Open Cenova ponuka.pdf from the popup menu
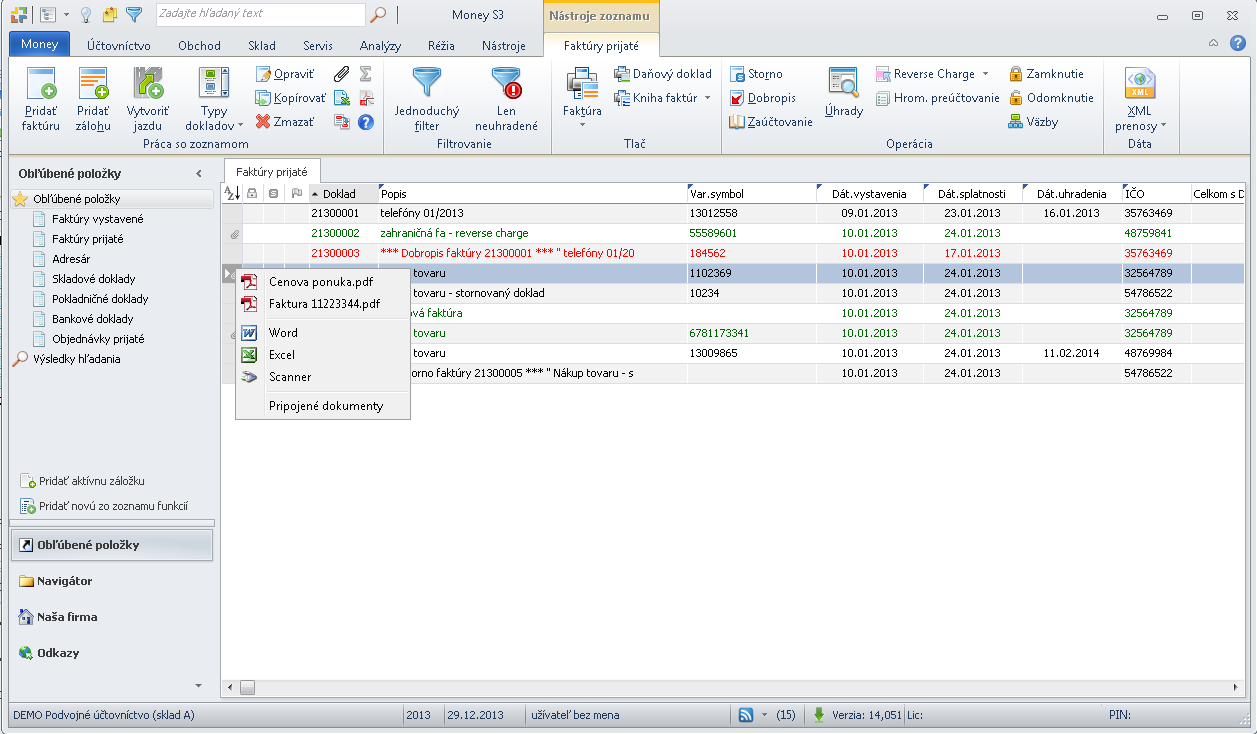Image resolution: width=1257 pixels, height=734 pixels. click(x=323, y=282)
